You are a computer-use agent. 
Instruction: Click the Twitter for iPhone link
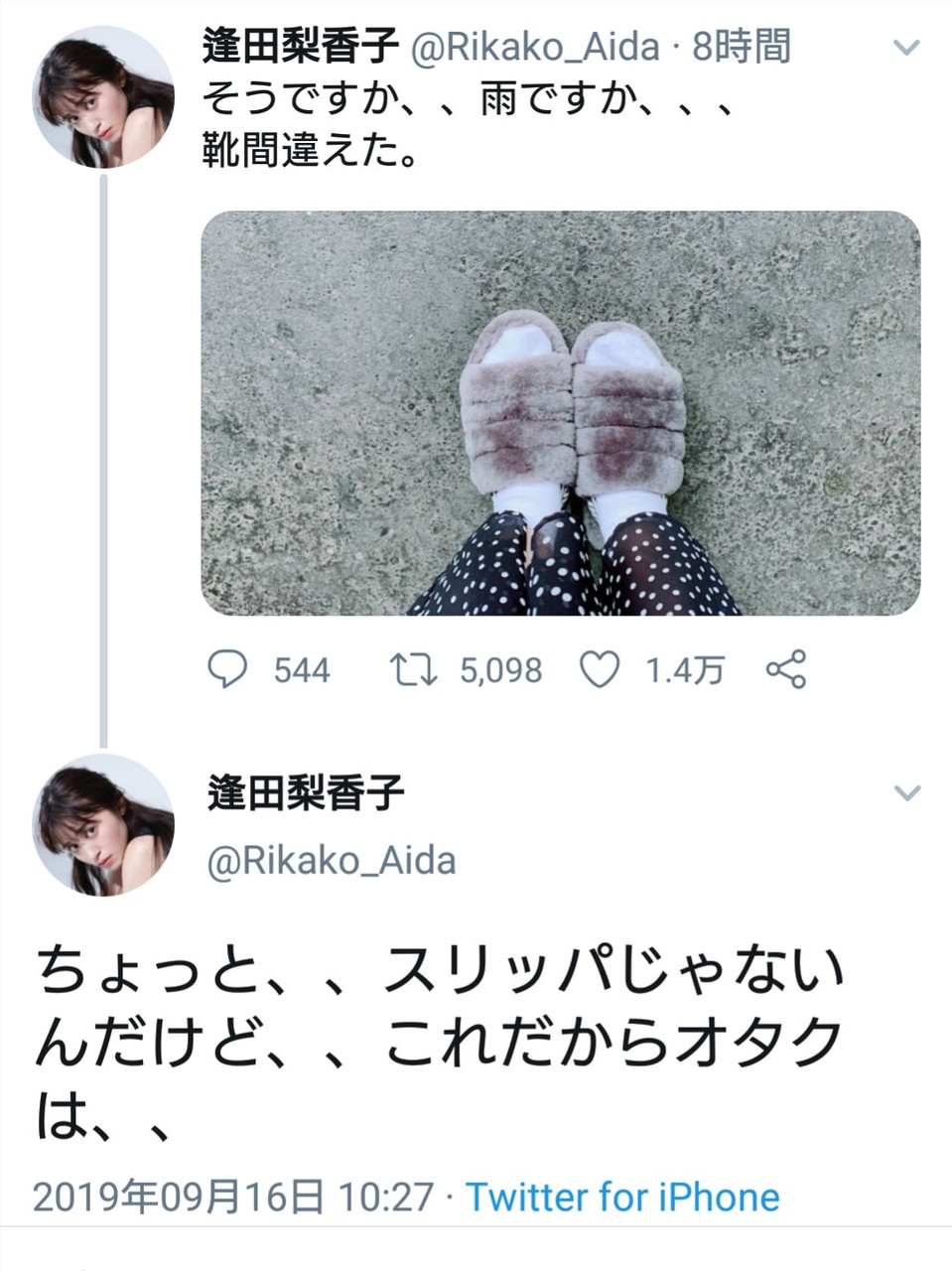point(622,1197)
